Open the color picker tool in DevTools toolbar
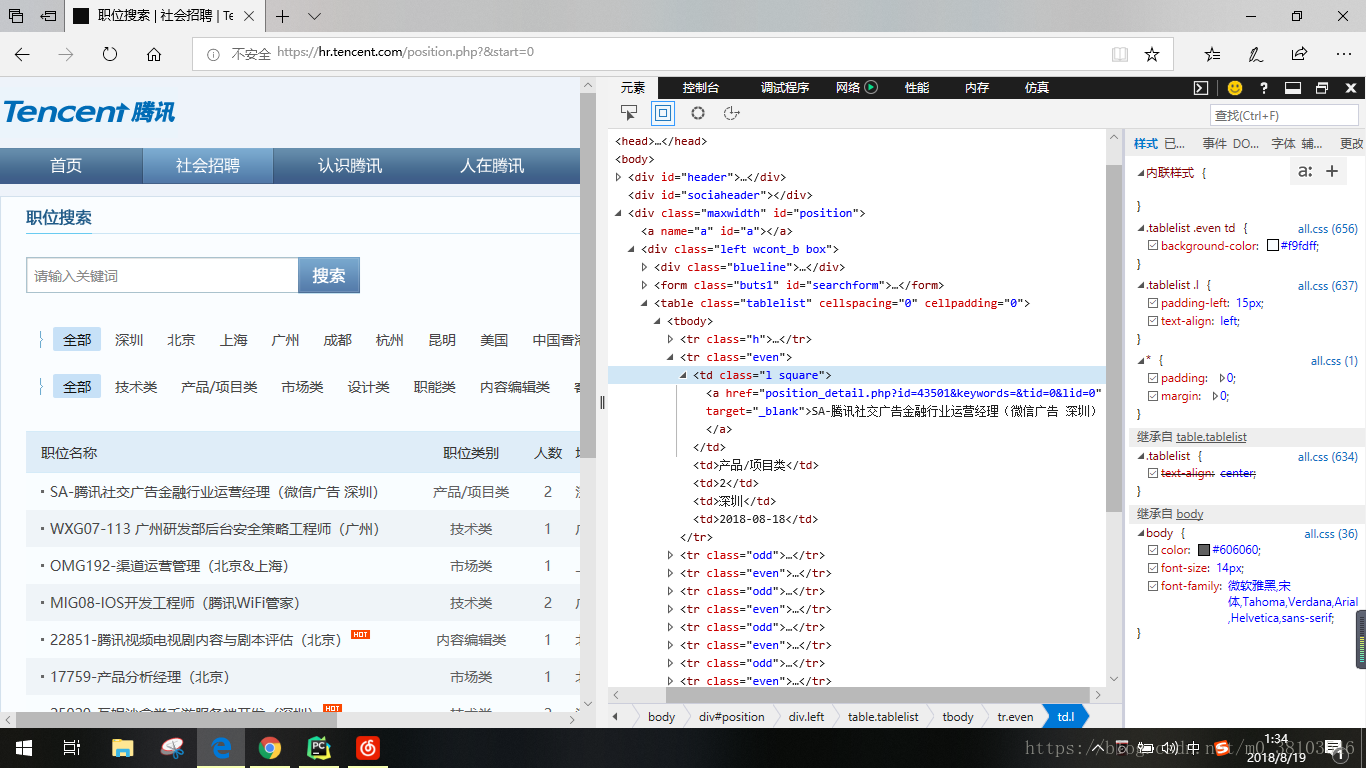 698,113
